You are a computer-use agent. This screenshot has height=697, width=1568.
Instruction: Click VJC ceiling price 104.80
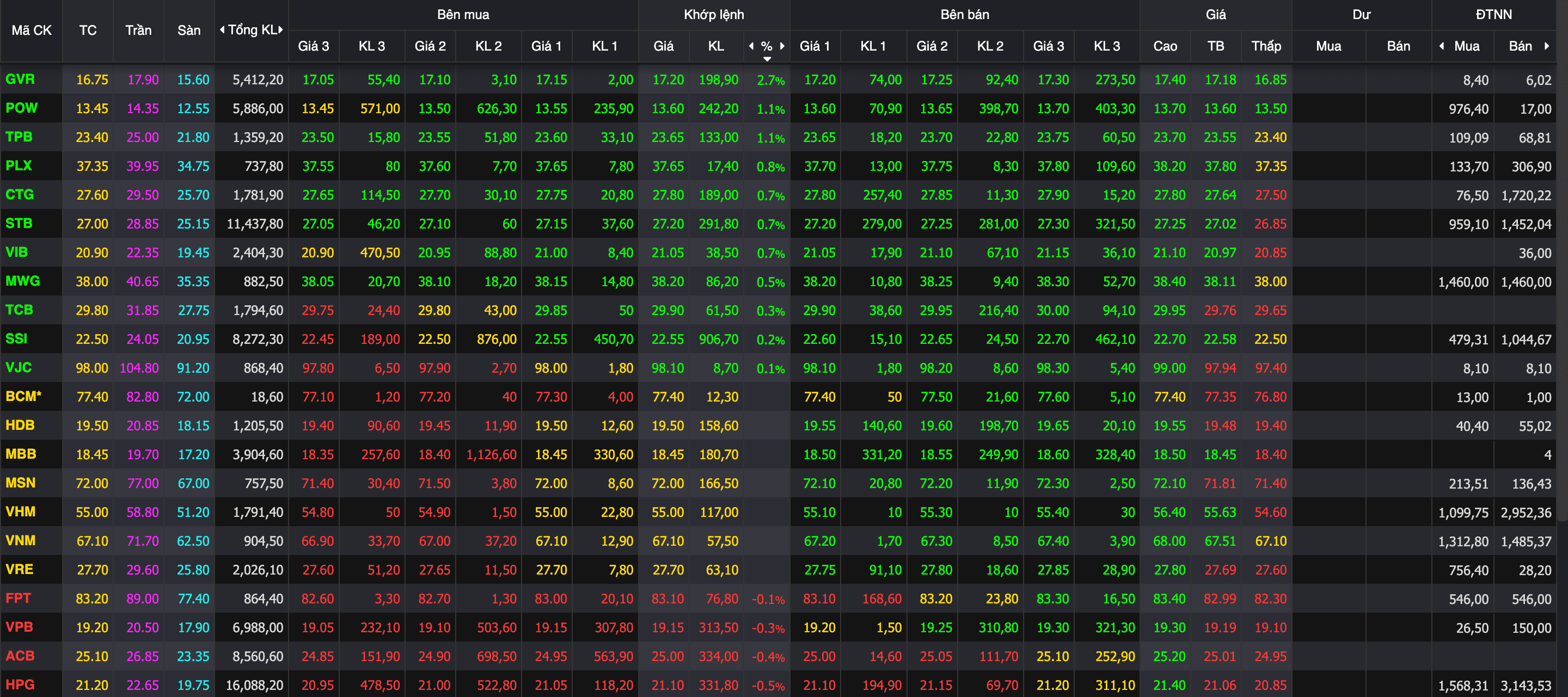(139, 368)
